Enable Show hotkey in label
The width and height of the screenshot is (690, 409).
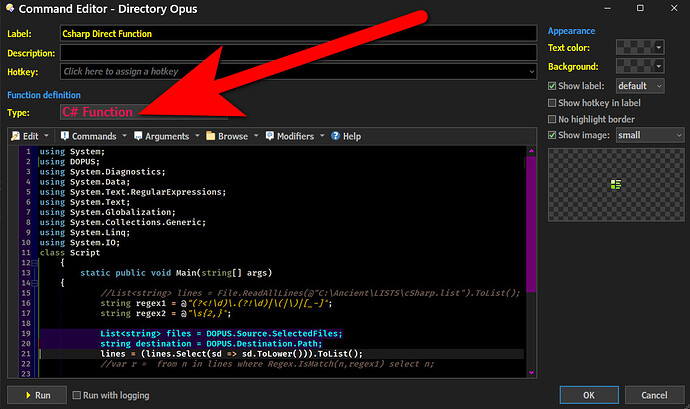tap(553, 102)
